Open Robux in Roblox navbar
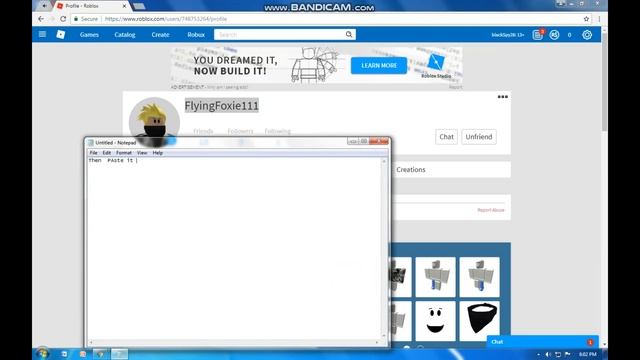640x360 pixels. pyautogui.click(x=196, y=35)
